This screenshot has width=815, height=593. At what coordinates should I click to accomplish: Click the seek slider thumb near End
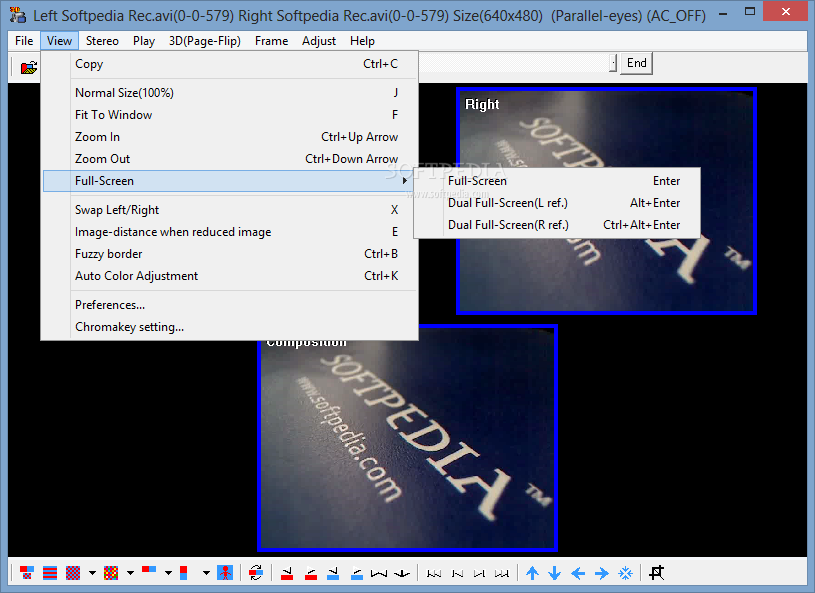point(613,63)
